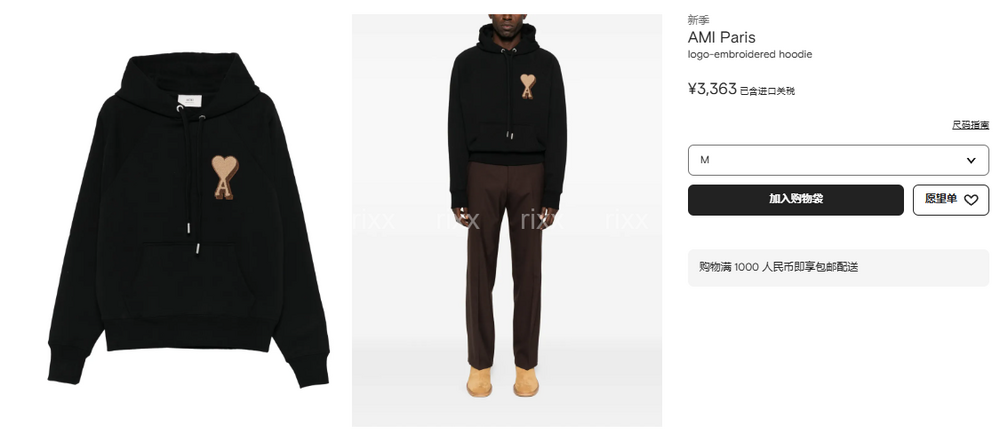Open the model wearing hoodie photo
Image resolution: width=1000 pixels, height=433 pixels.
(x=507, y=220)
